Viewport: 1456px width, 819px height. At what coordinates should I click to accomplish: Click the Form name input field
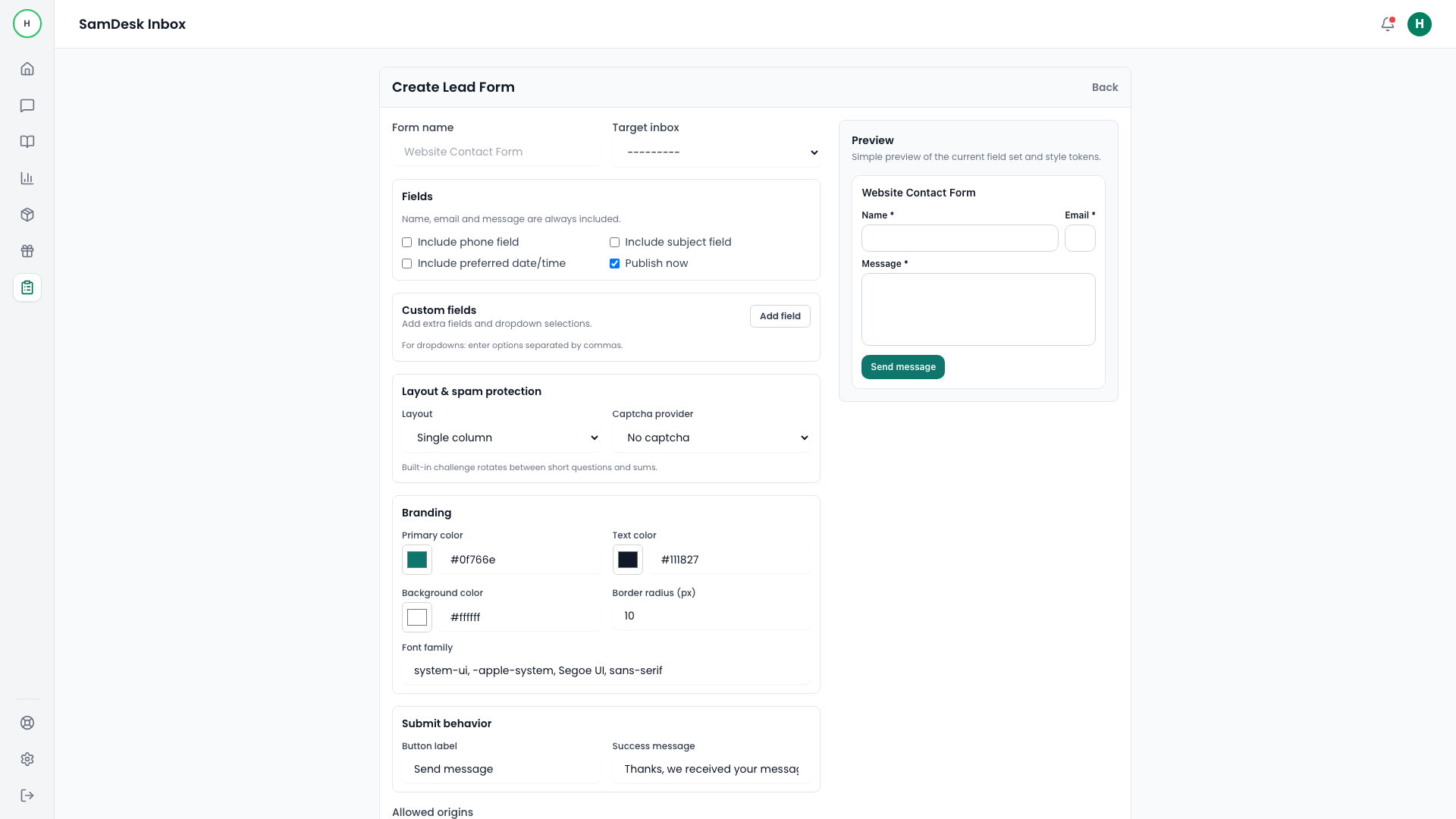(x=497, y=152)
